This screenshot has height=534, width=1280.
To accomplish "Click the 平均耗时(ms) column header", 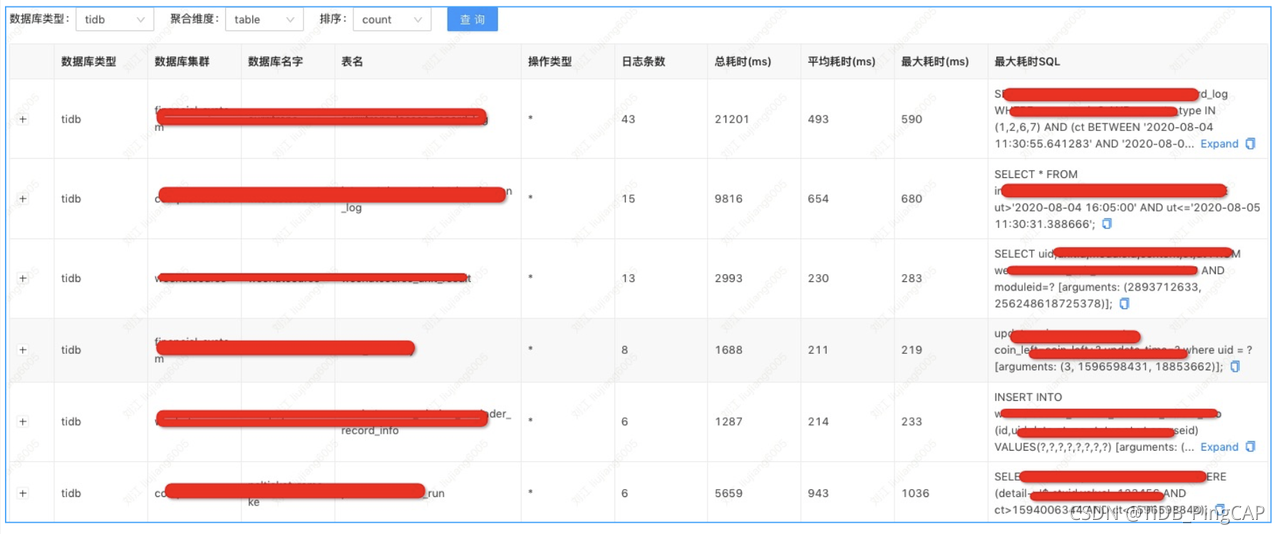I will tap(841, 62).
